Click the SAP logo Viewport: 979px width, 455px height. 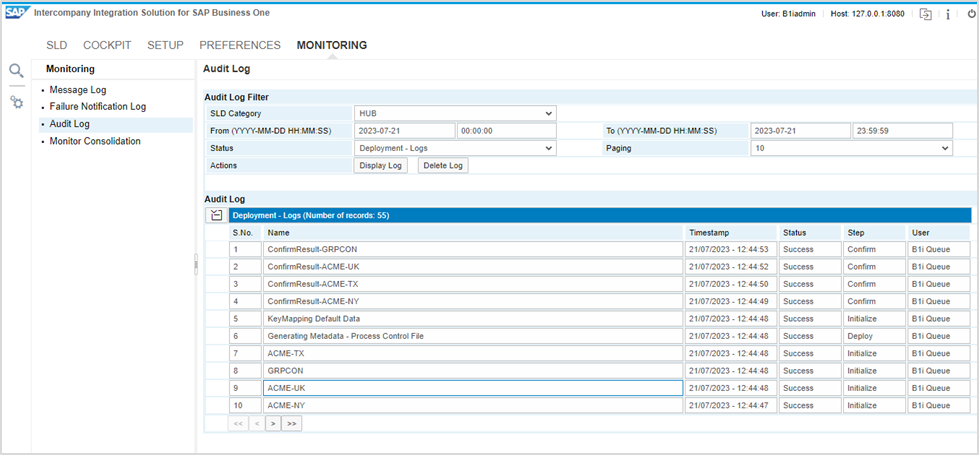[x=16, y=13]
